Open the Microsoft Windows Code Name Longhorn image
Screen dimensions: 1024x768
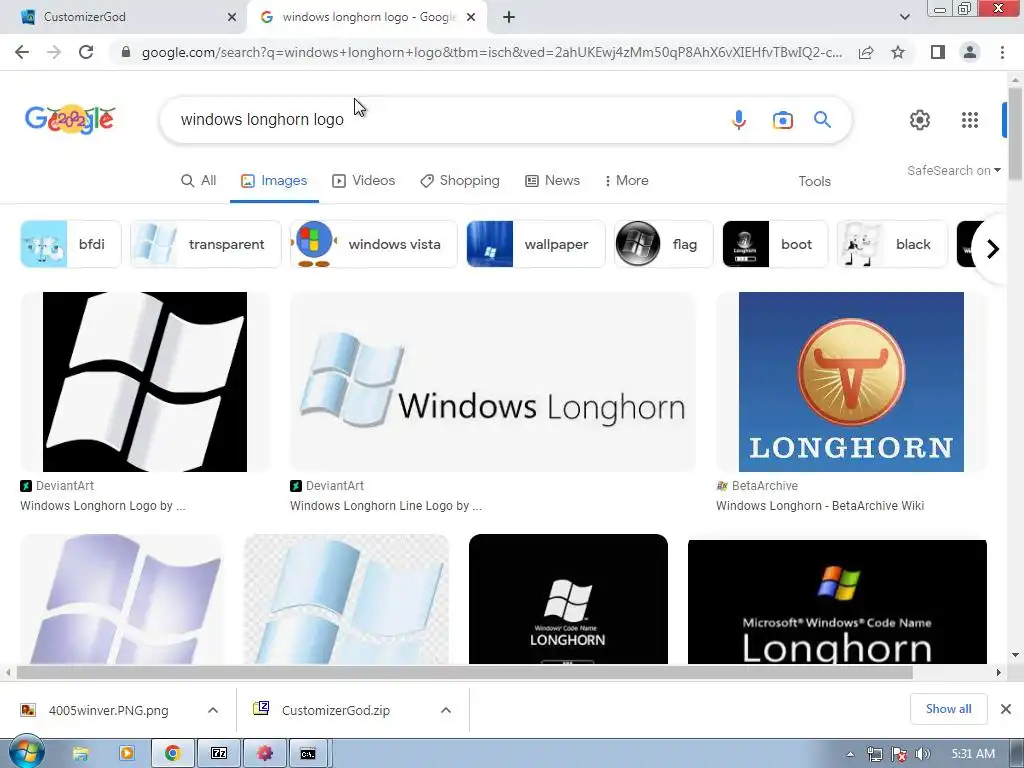click(x=837, y=601)
